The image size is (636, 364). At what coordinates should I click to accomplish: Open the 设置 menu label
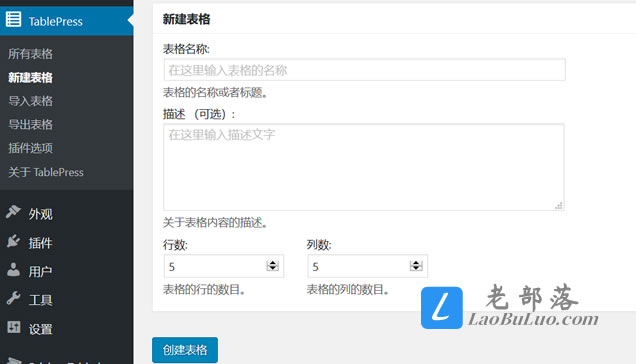pyautogui.click(x=41, y=329)
